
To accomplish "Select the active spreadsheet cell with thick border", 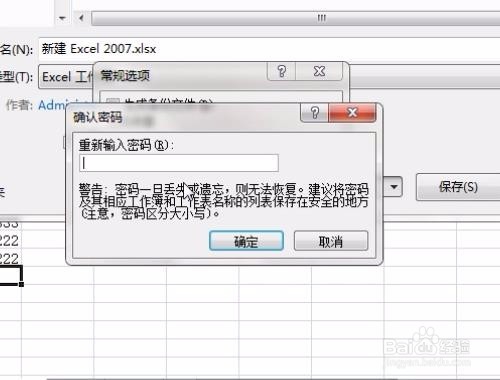I will pyautogui.click(x=11, y=275).
